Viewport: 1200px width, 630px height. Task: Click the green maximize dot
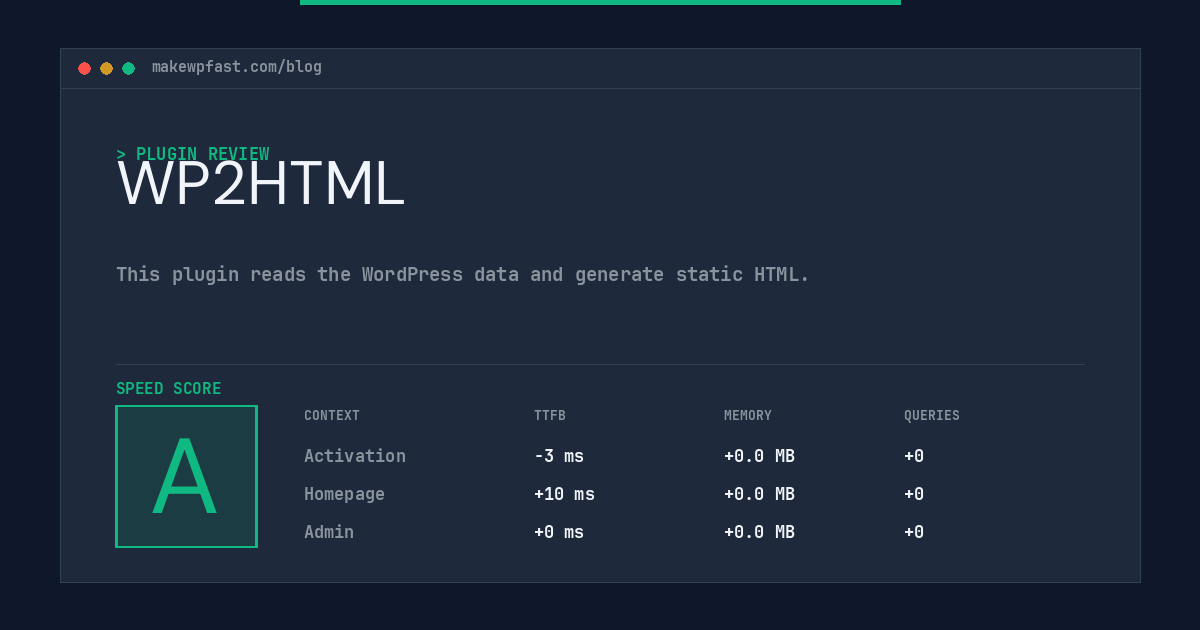[128, 68]
